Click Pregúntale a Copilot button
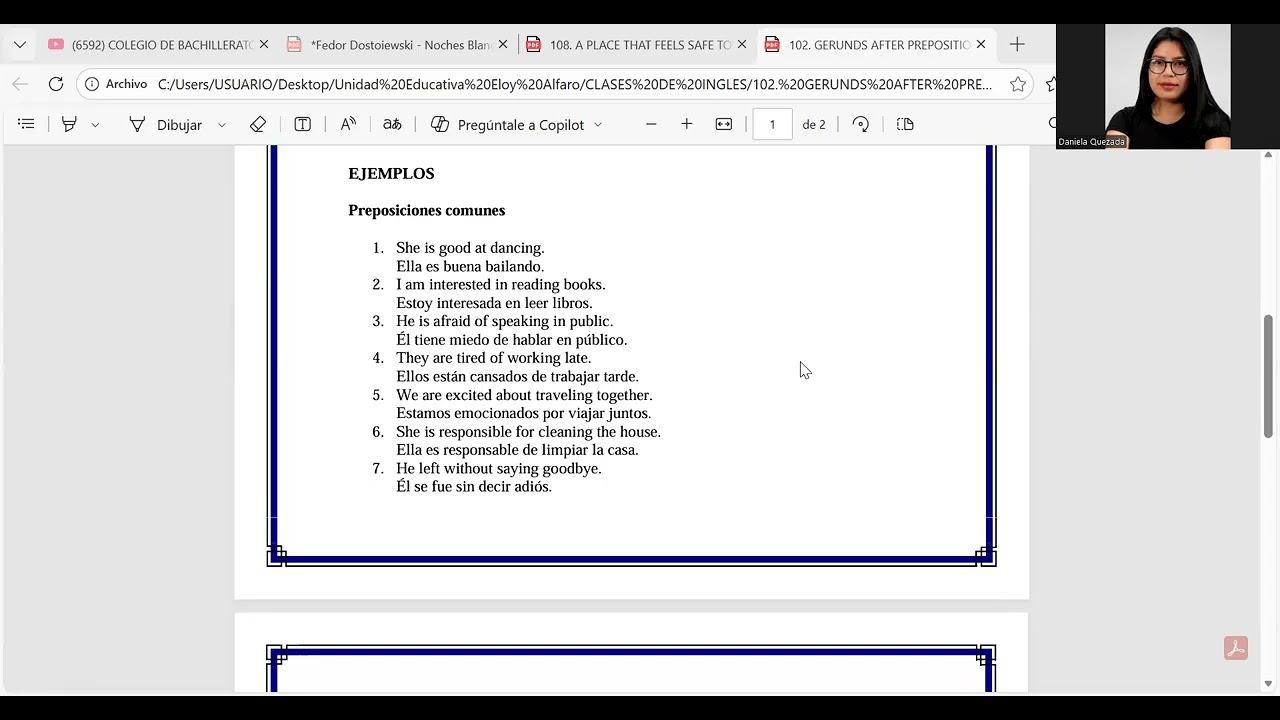Viewport: 1280px width, 720px height. pyautogui.click(x=508, y=124)
